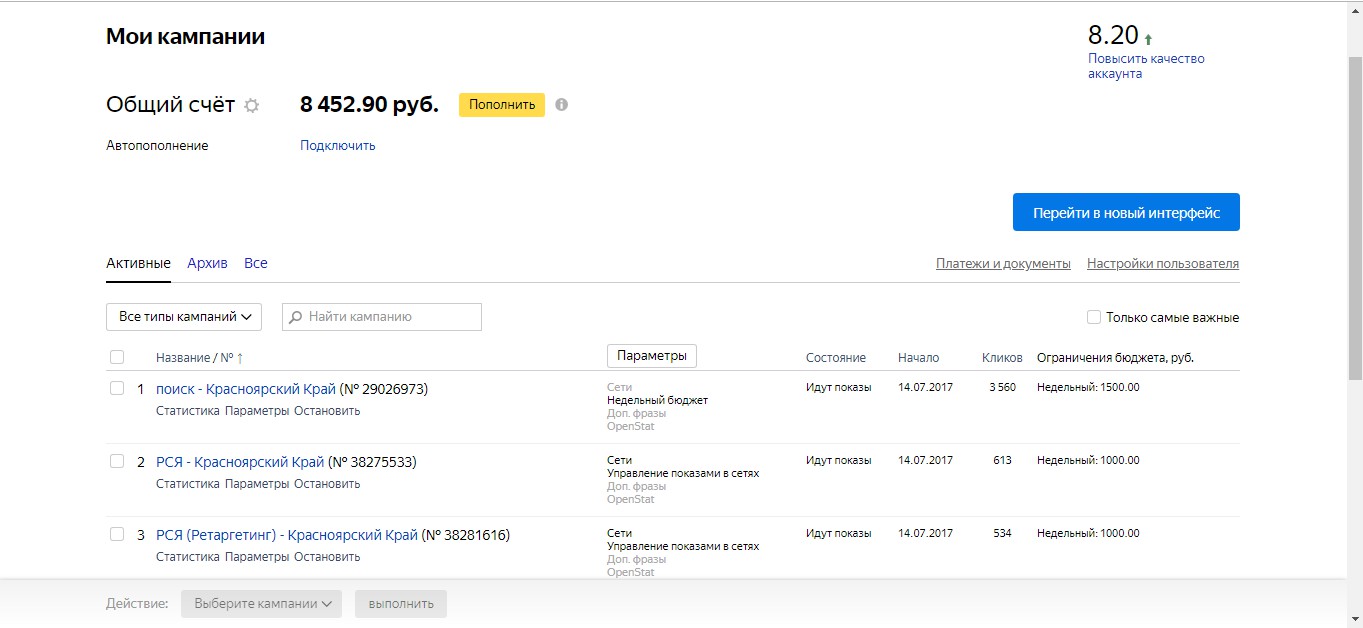The width and height of the screenshot is (1363, 628).
Task: Open Платежи и документы link
Action: (1003, 264)
